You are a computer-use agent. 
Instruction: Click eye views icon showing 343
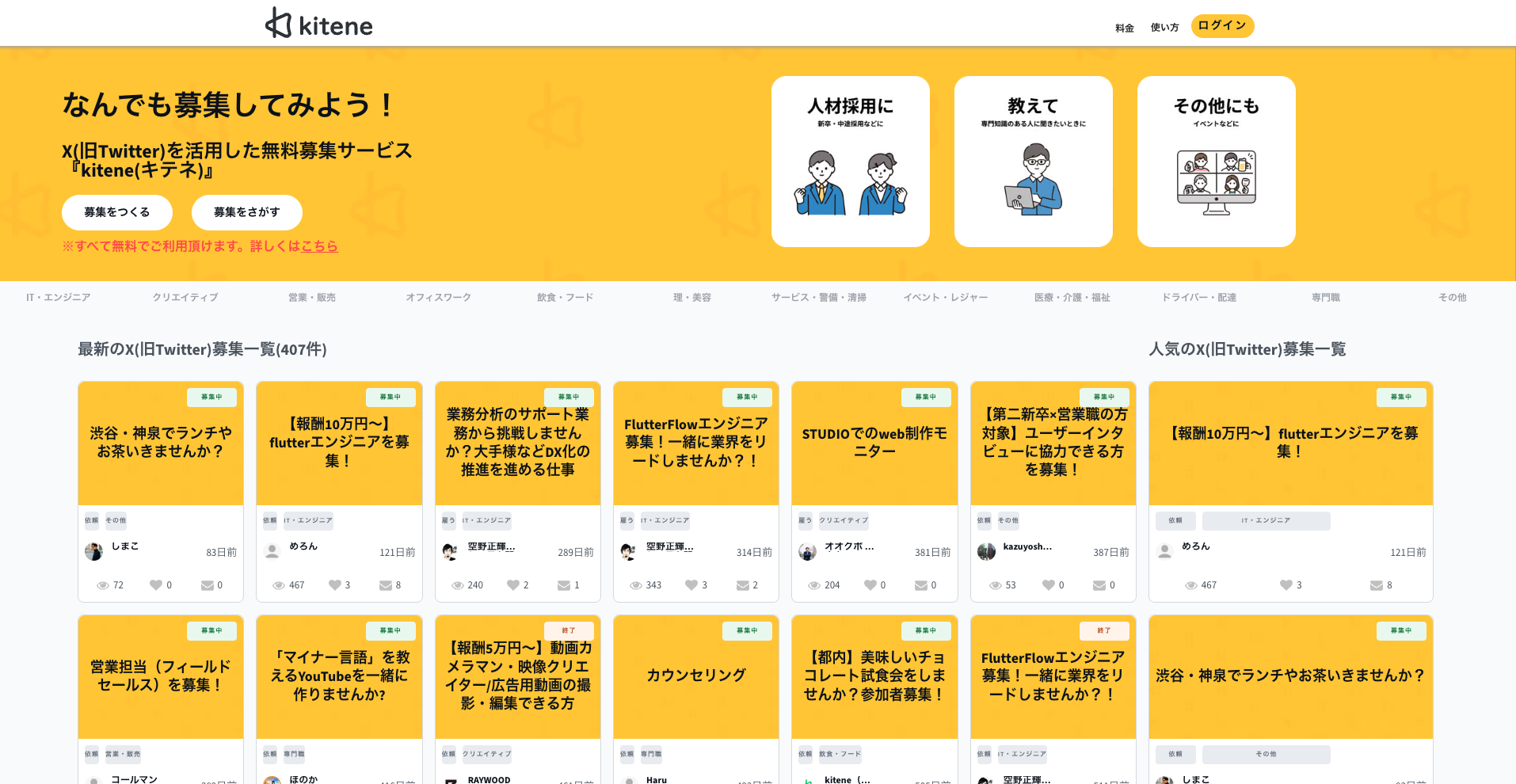[636, 585]
